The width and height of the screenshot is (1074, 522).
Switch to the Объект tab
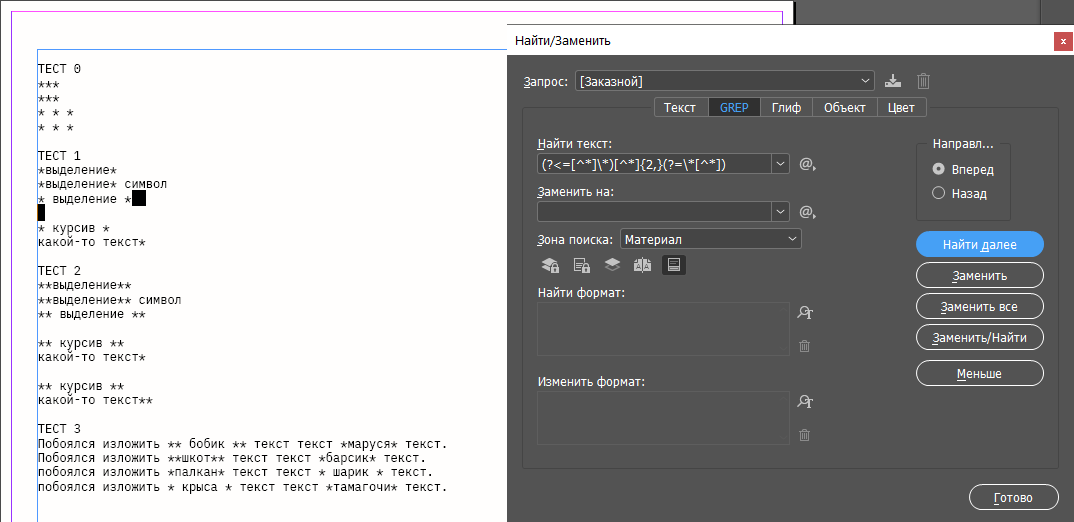pyautogui.click(x=844, y=108)
